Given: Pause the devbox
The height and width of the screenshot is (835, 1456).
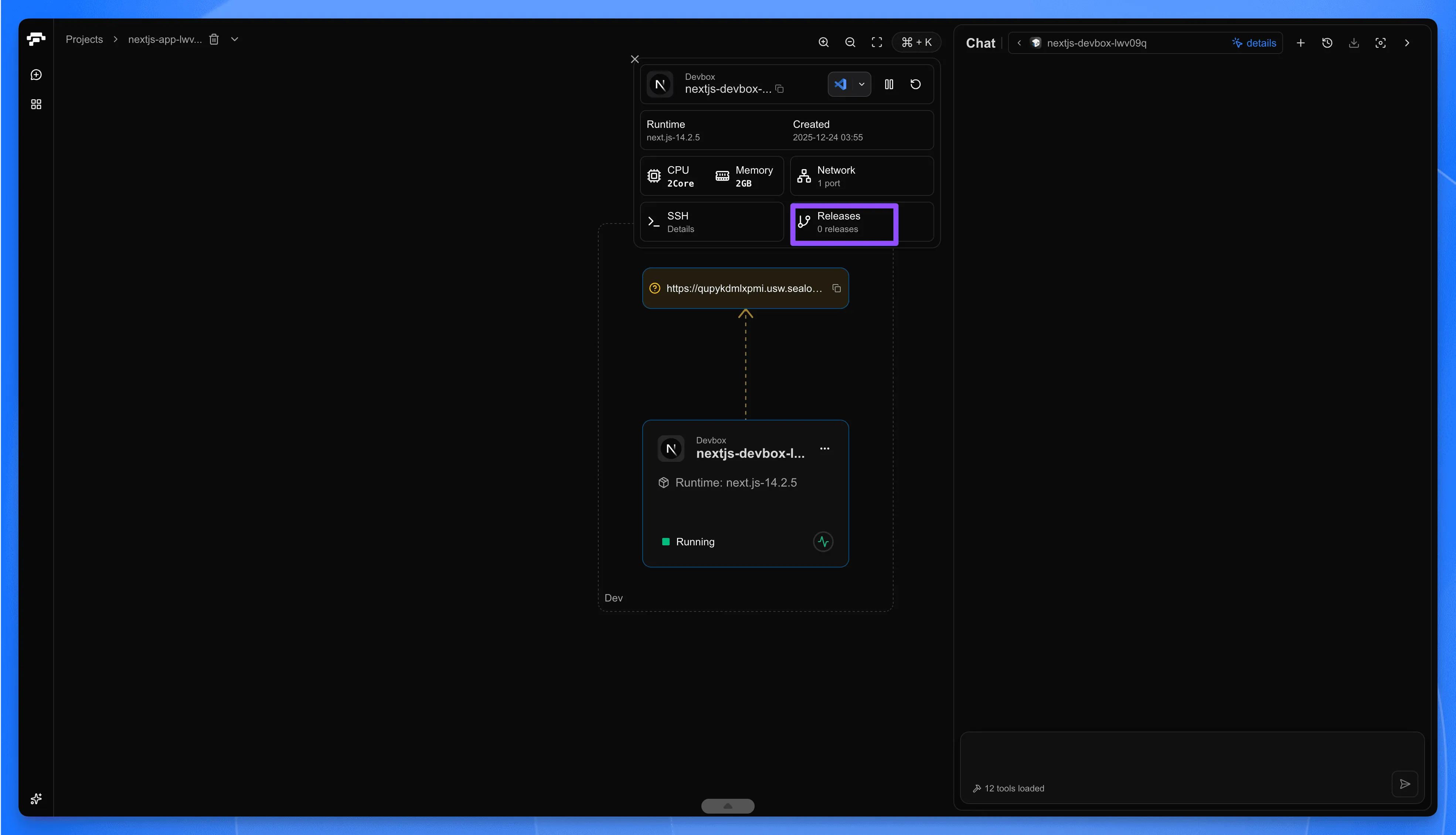Looking at the screenshot, I should pyautogui.click(x=889, y=84).
